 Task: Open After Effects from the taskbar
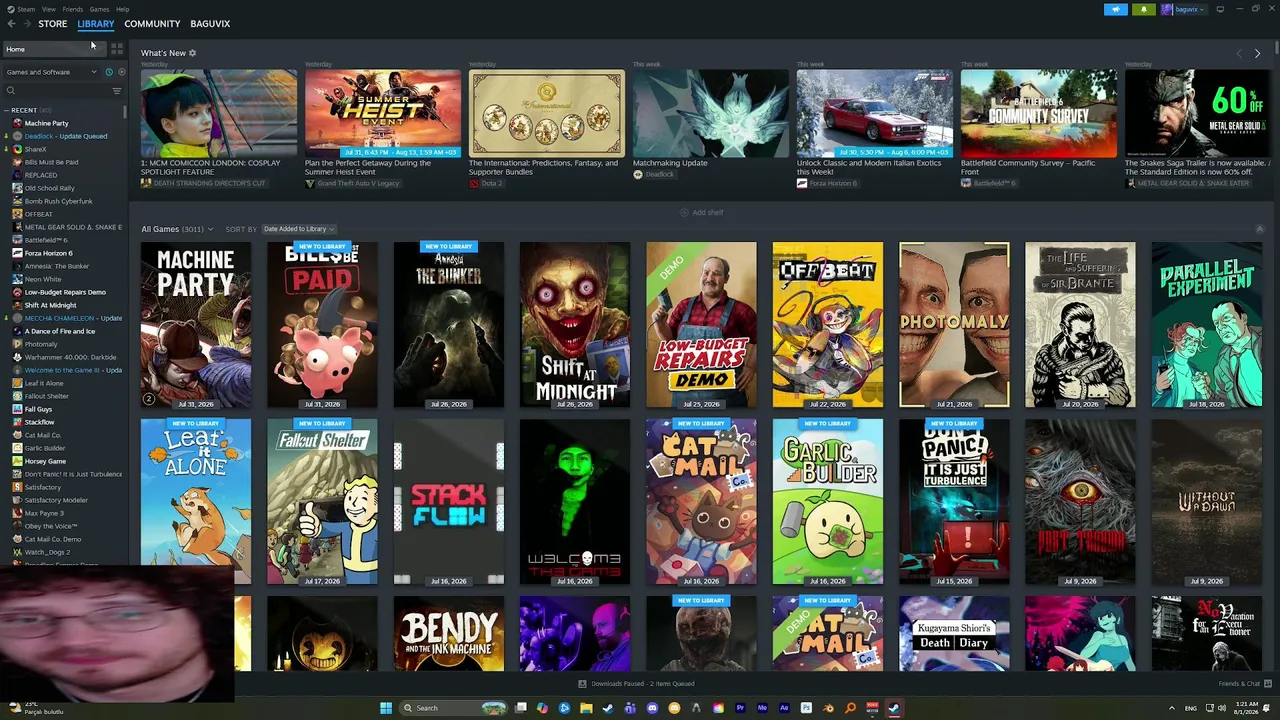[784, 708]
